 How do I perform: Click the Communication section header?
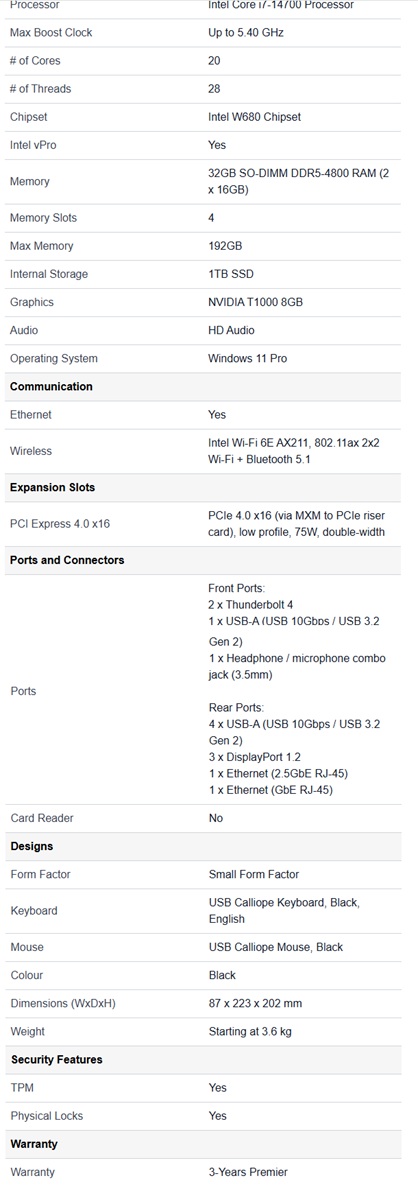tap(51, 386)
